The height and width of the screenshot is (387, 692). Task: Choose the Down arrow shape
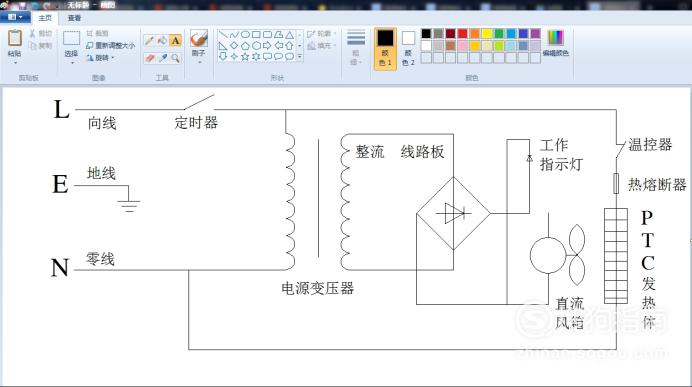pyautogui.click(x=223, y=56)
